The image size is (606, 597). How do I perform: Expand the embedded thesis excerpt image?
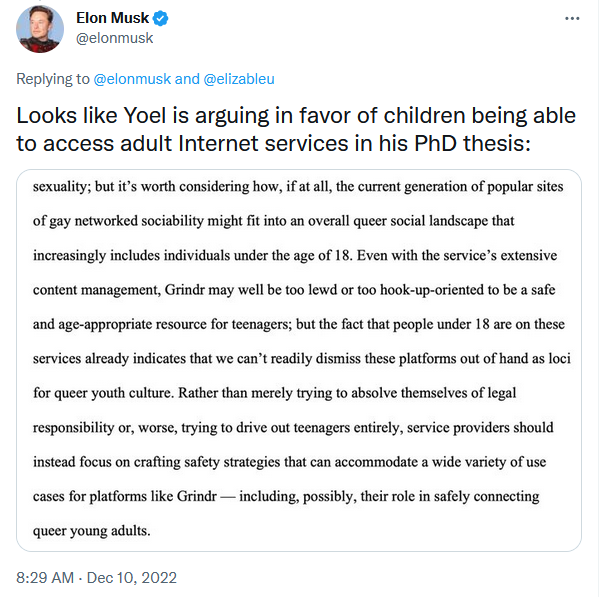(299, 360)
